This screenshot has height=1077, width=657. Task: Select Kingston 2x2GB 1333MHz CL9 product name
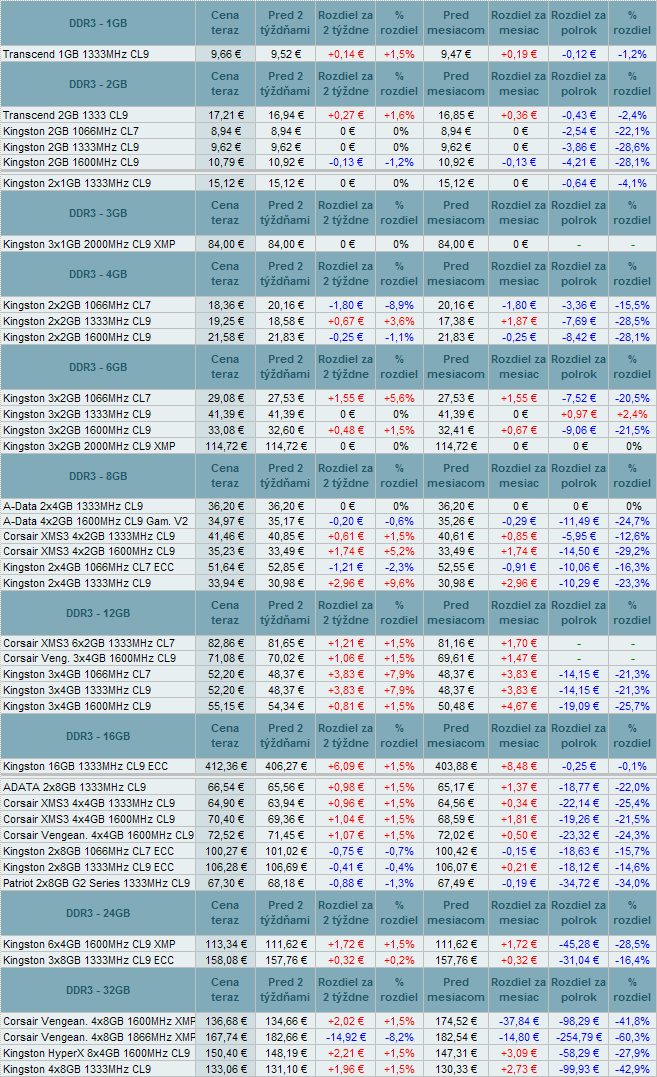coord(77,321)
